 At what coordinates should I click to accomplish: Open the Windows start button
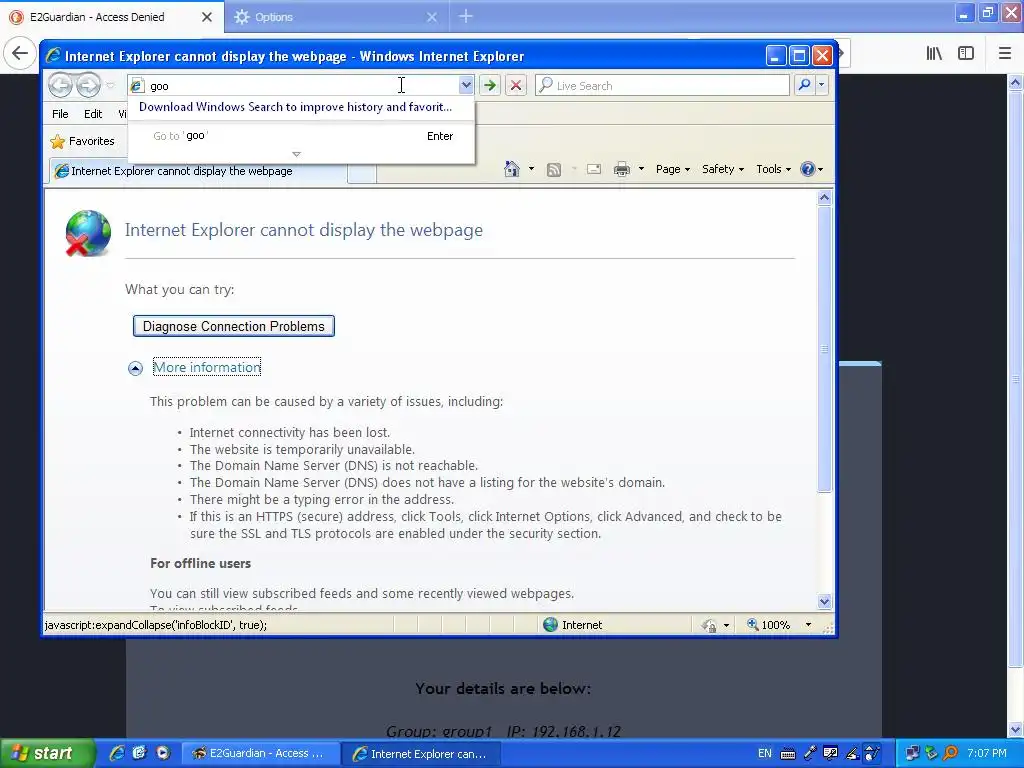pyautogui.click(x=47, y=753)
